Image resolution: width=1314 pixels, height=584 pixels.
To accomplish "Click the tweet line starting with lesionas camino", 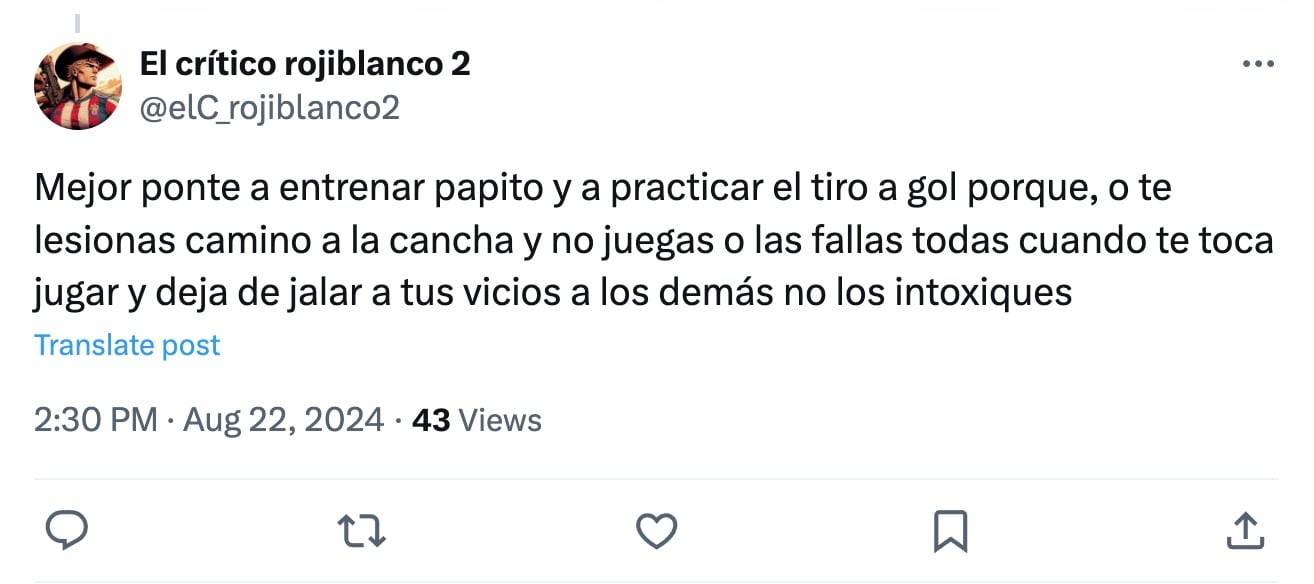I will coord(654,241).
